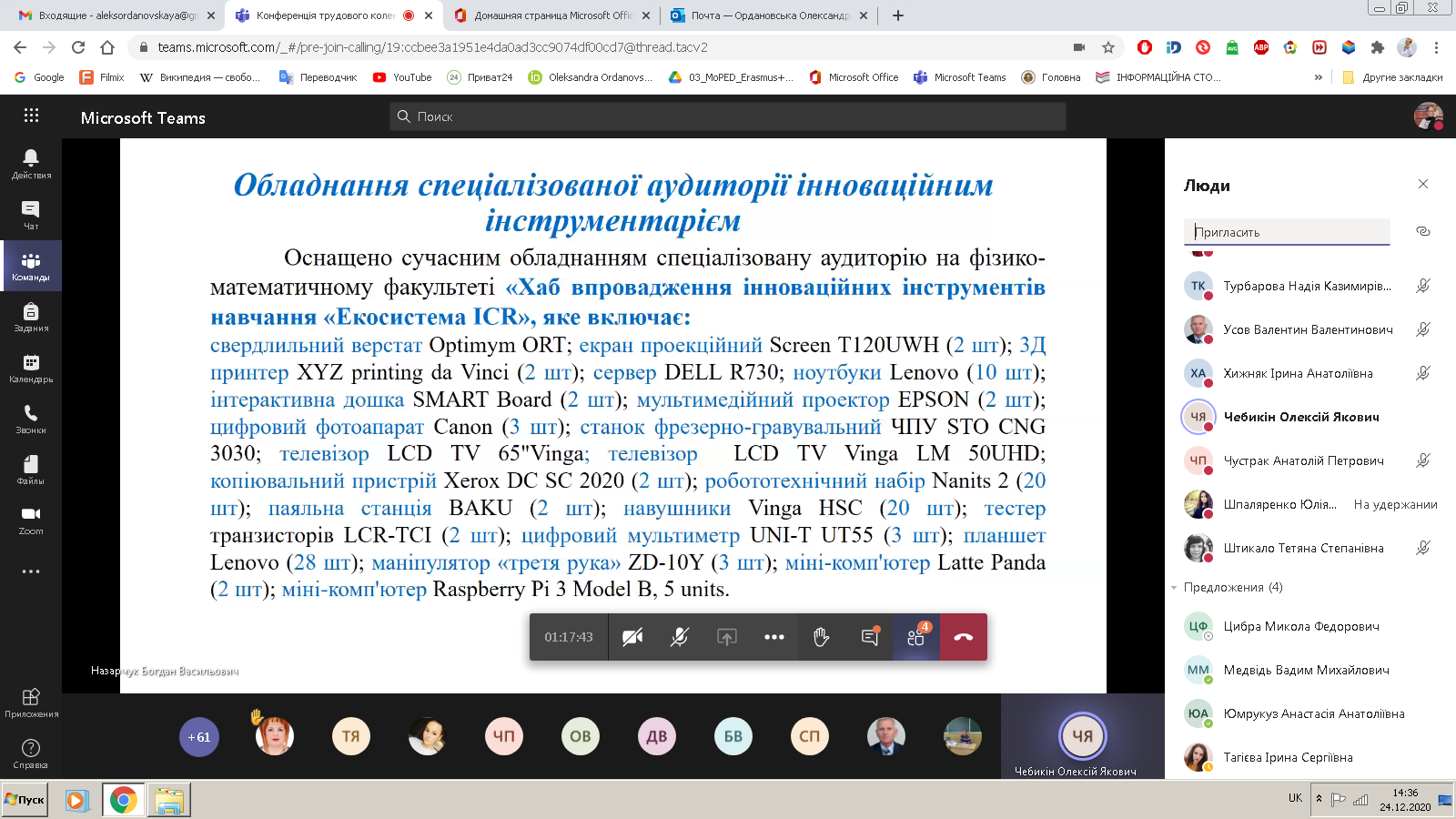The height and width of the screenshot is (819, 1456).
Task: Open the camera permission indicator in address bar
Action: [x=1079, y=47]
